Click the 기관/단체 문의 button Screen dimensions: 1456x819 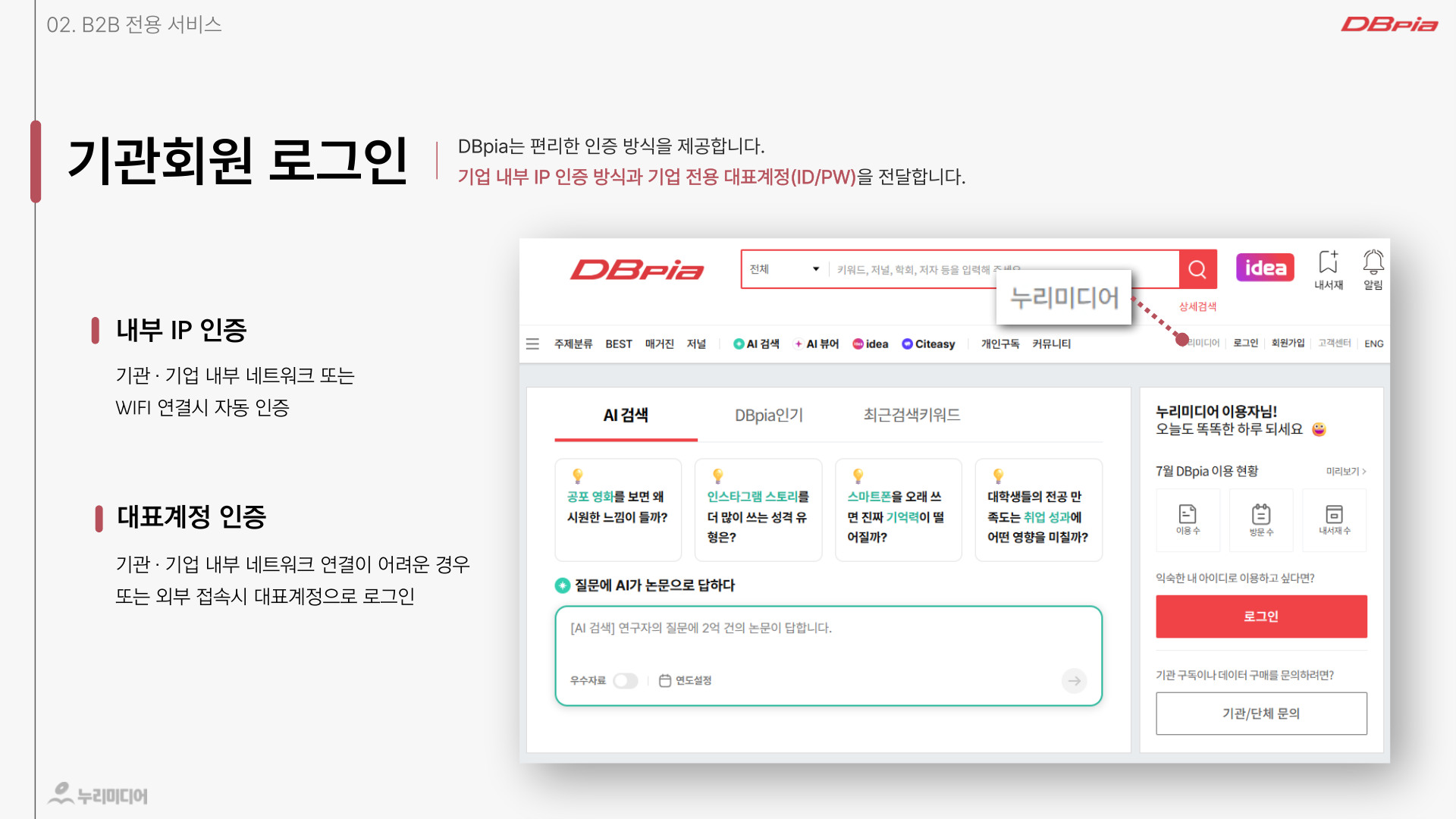(1261, 714)
